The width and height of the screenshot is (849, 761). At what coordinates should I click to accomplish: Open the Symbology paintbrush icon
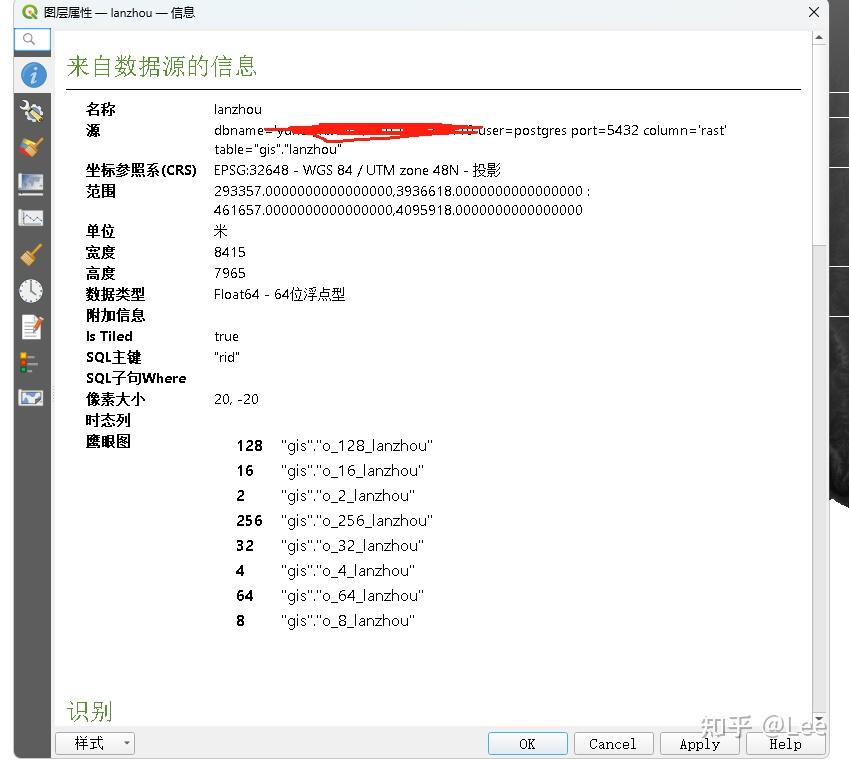pos(31,147)
